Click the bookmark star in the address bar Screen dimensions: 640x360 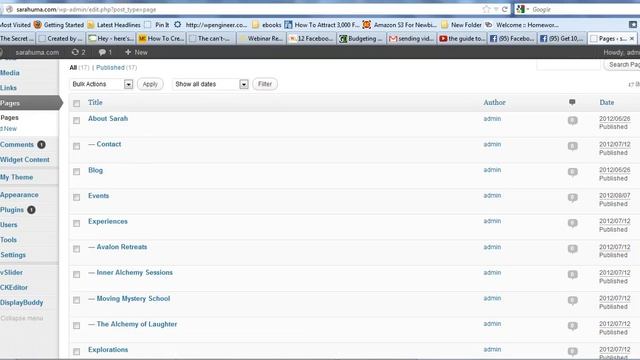[x=486, y=9]
